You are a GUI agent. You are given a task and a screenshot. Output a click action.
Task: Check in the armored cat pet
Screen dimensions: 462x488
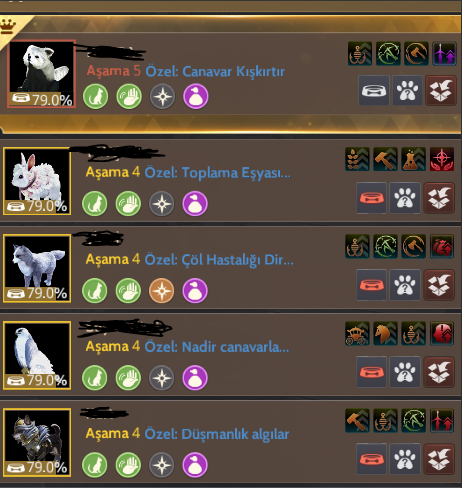tap(439, 459)
